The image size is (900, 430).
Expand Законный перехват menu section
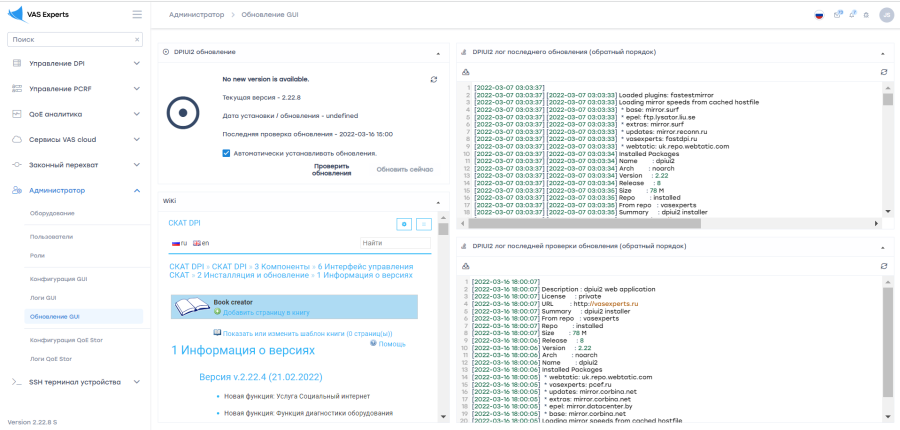pos(137,165)
